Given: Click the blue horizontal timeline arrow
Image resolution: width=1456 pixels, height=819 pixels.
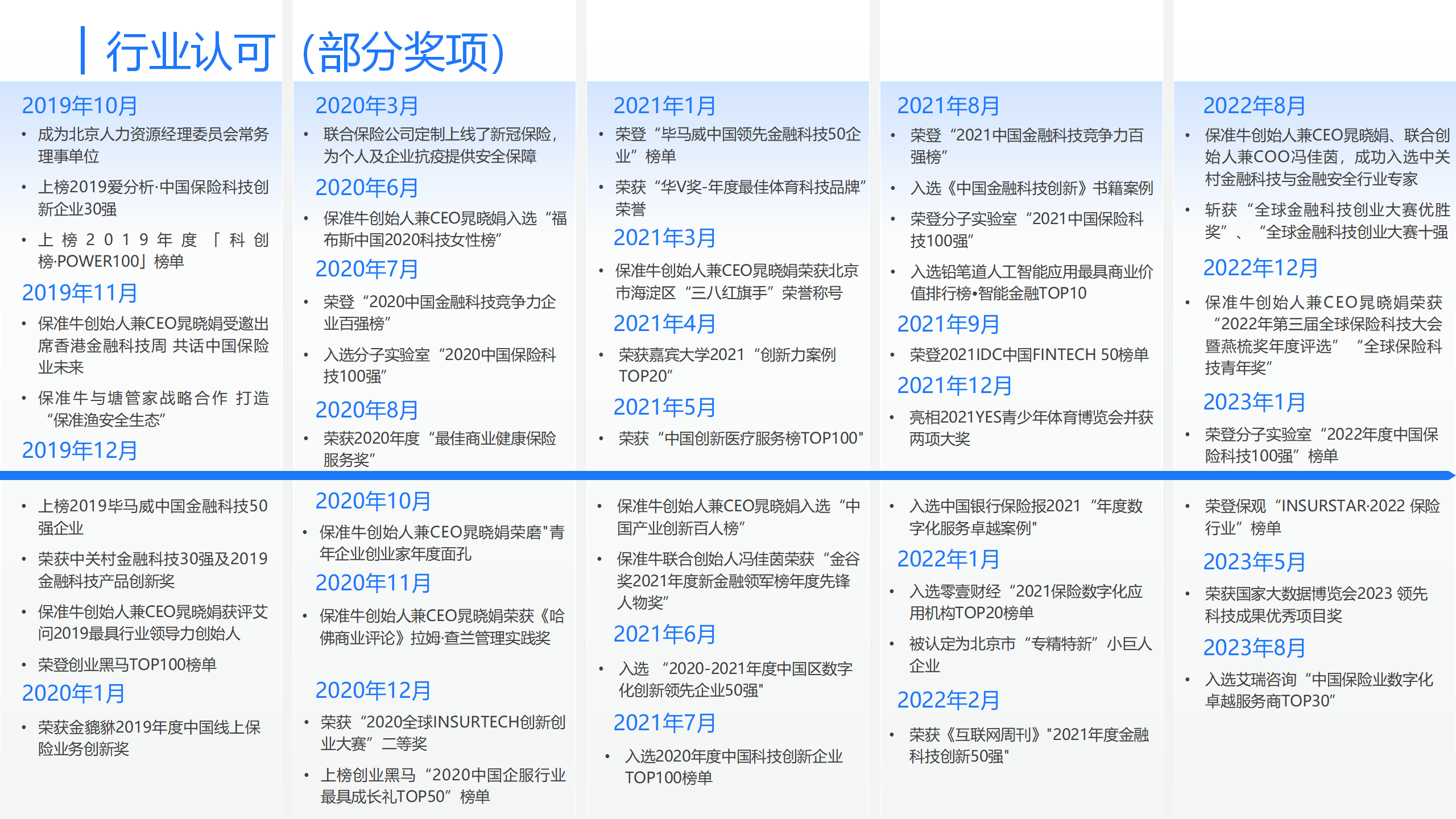Looking at the screenshot, I should tap(728, 475).
